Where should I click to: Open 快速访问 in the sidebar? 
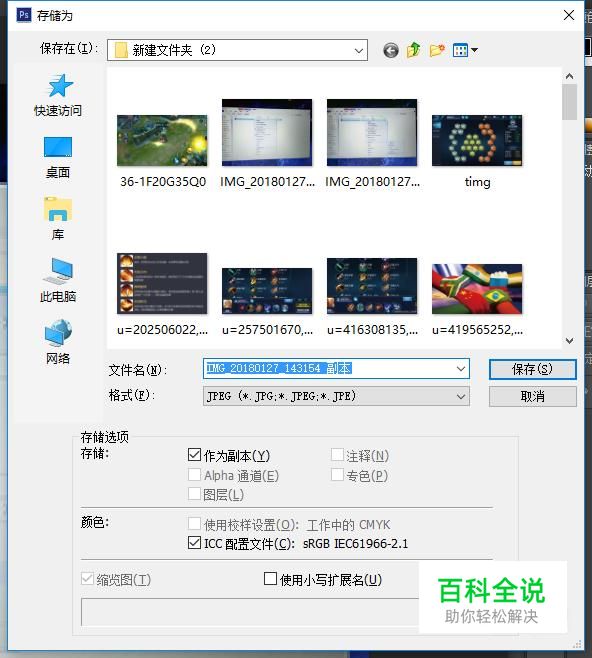58,96
